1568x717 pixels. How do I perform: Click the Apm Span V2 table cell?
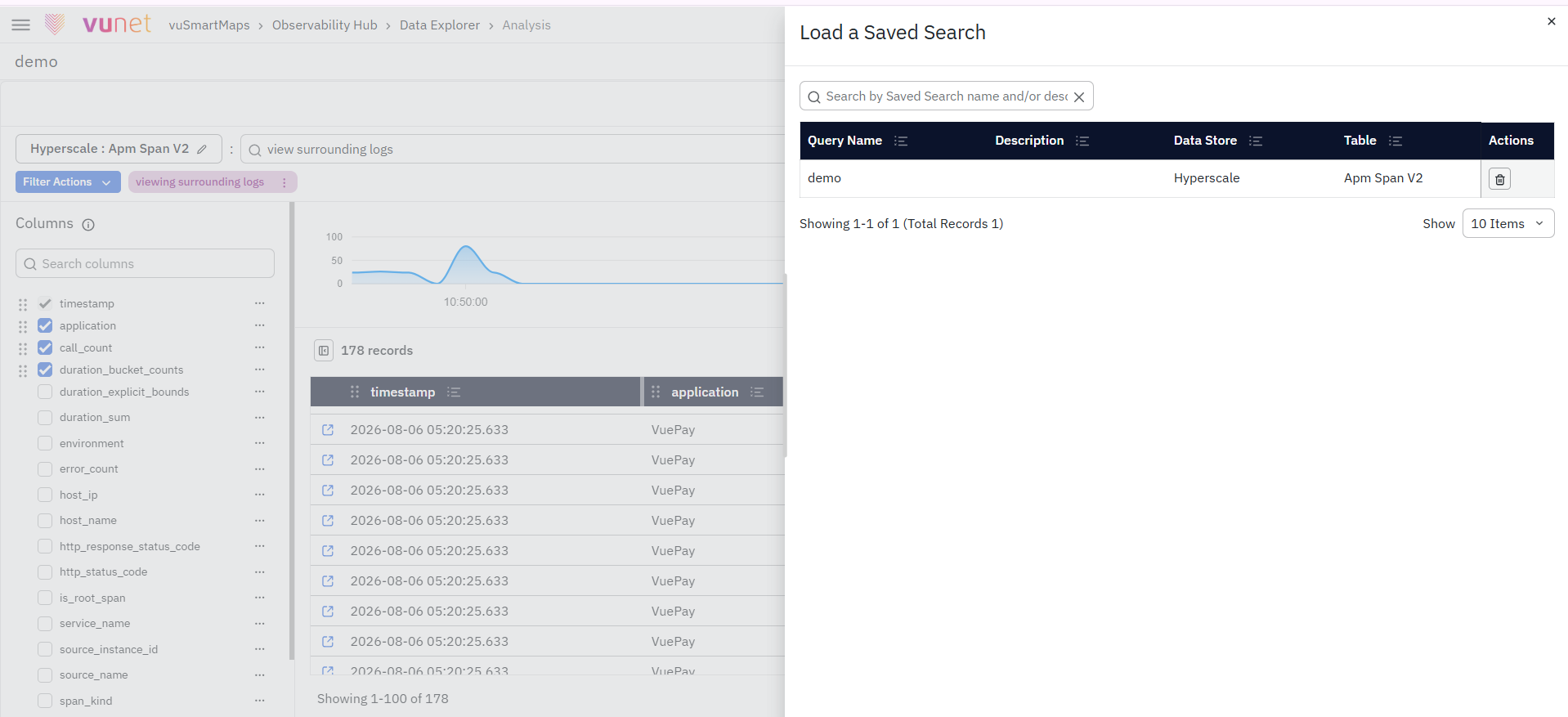pos(1383,178)
